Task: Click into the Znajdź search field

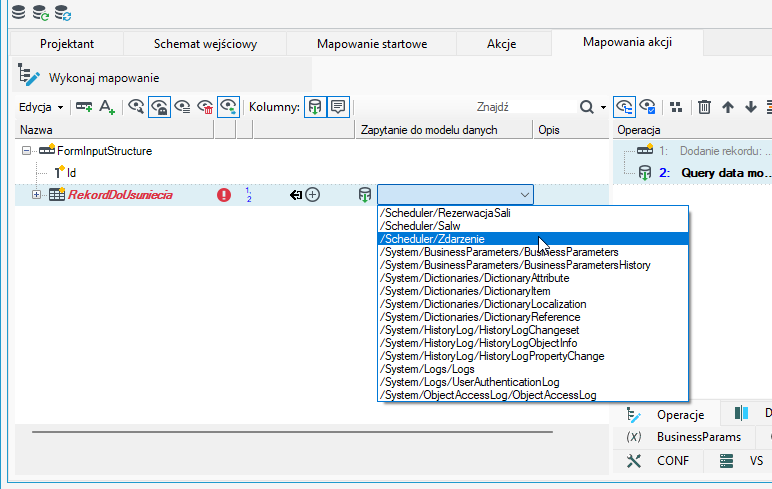Action: pyautogui.click(x=524, y=107)
